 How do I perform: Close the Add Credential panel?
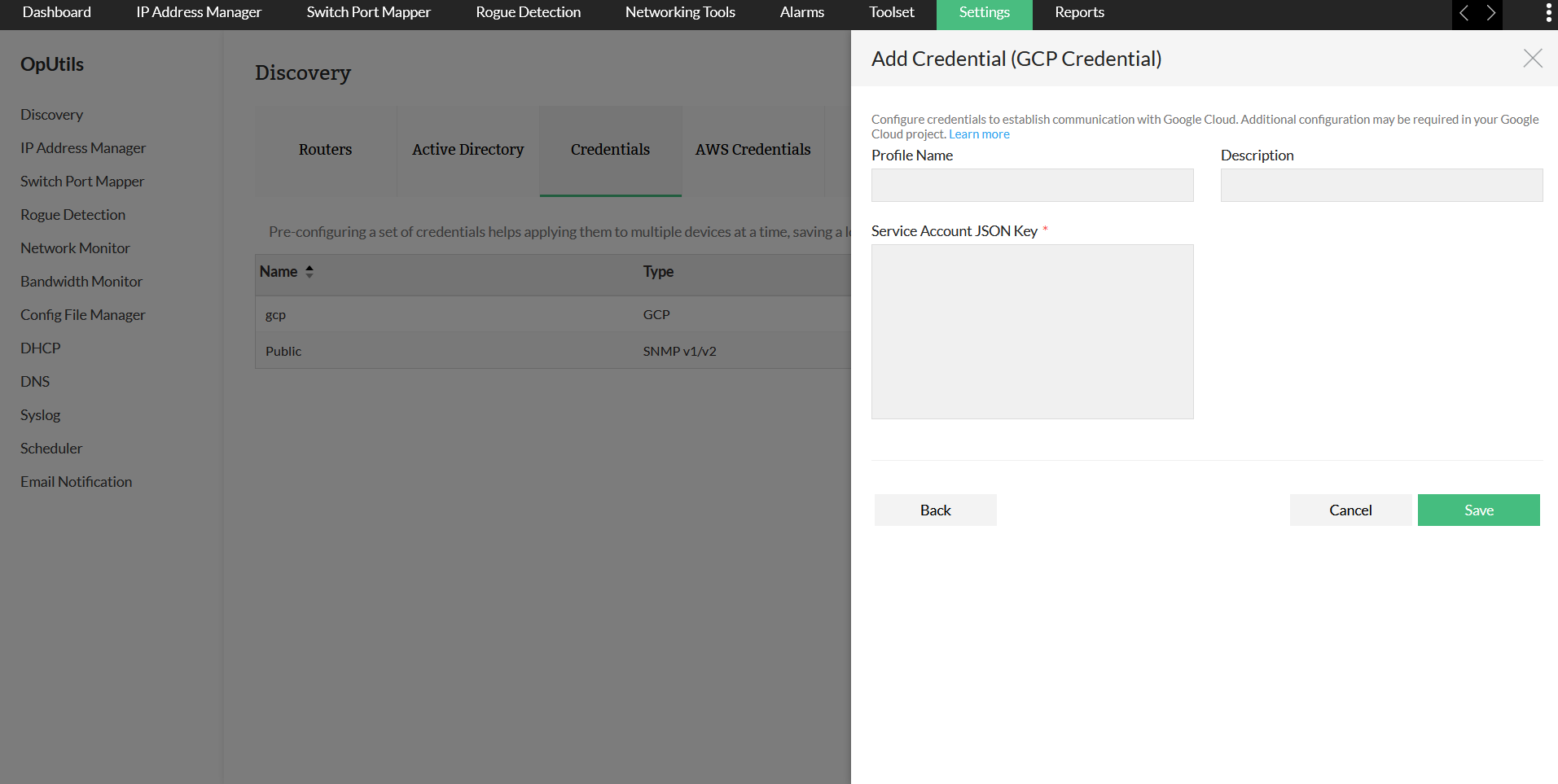(x=1533, y=59)
